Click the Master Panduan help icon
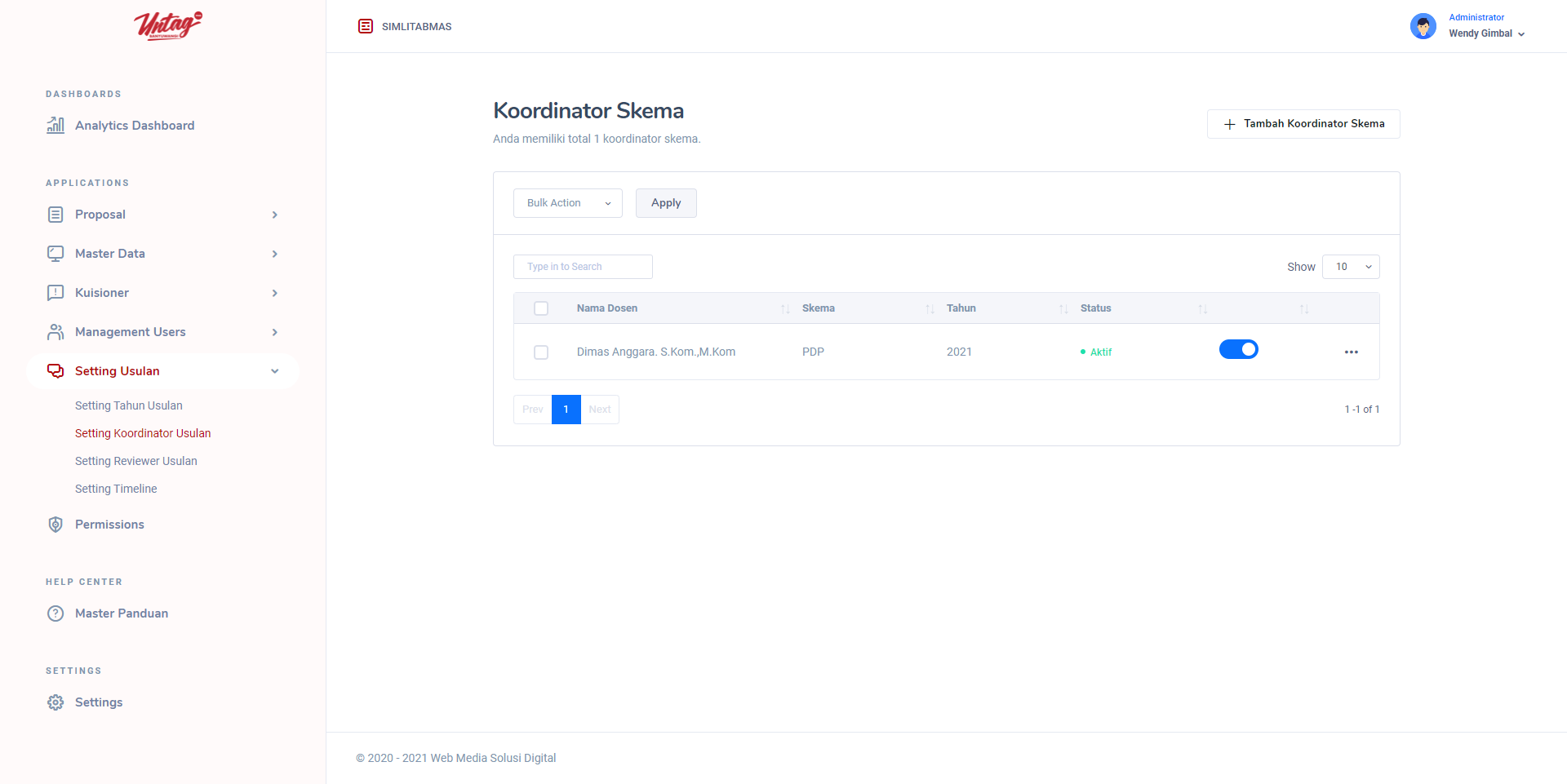 (x=55, y=613)
